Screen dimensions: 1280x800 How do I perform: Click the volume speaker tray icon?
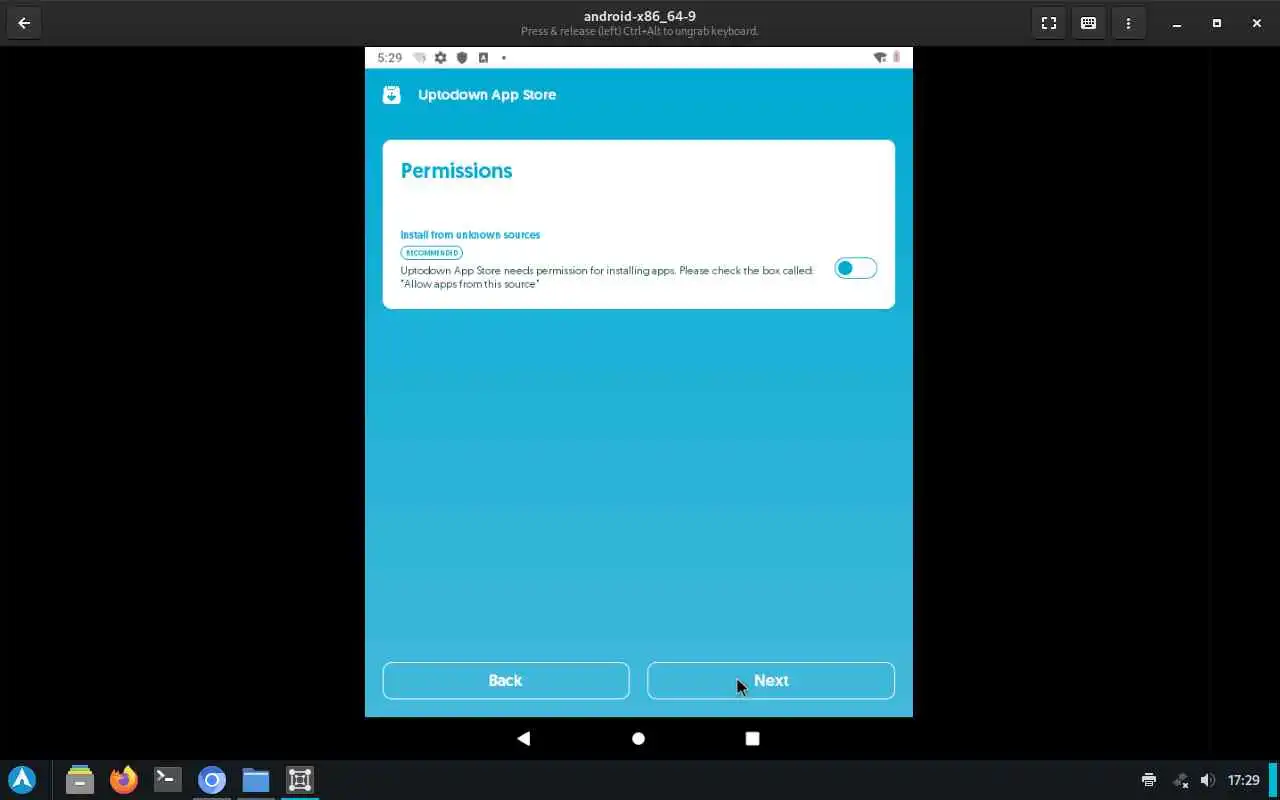(1208, 780)
